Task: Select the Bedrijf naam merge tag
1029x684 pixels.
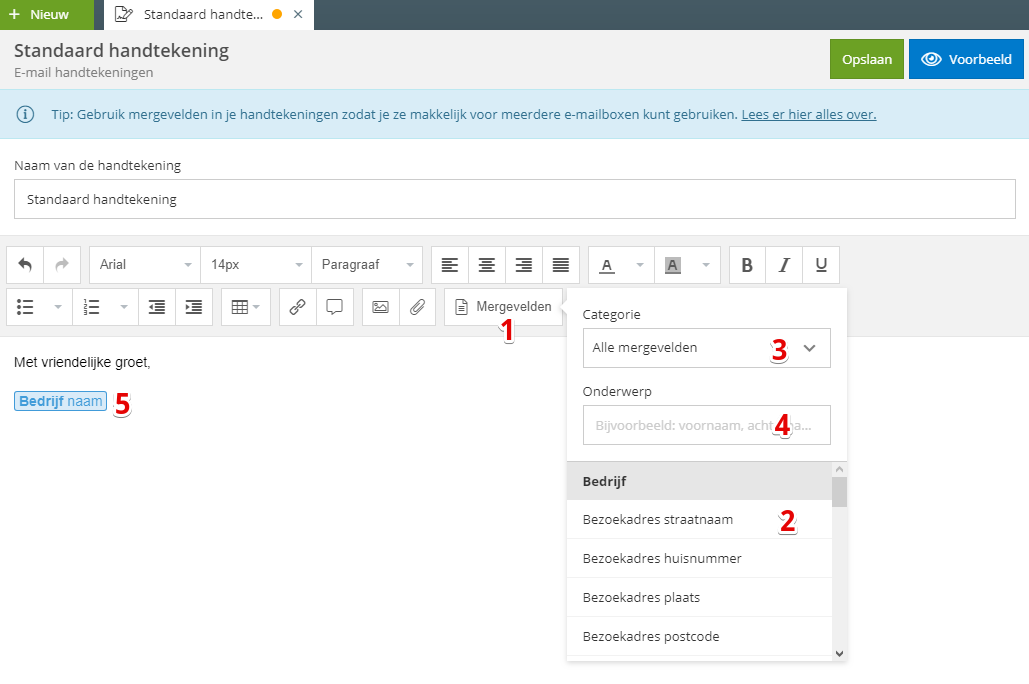Action: 60,401
